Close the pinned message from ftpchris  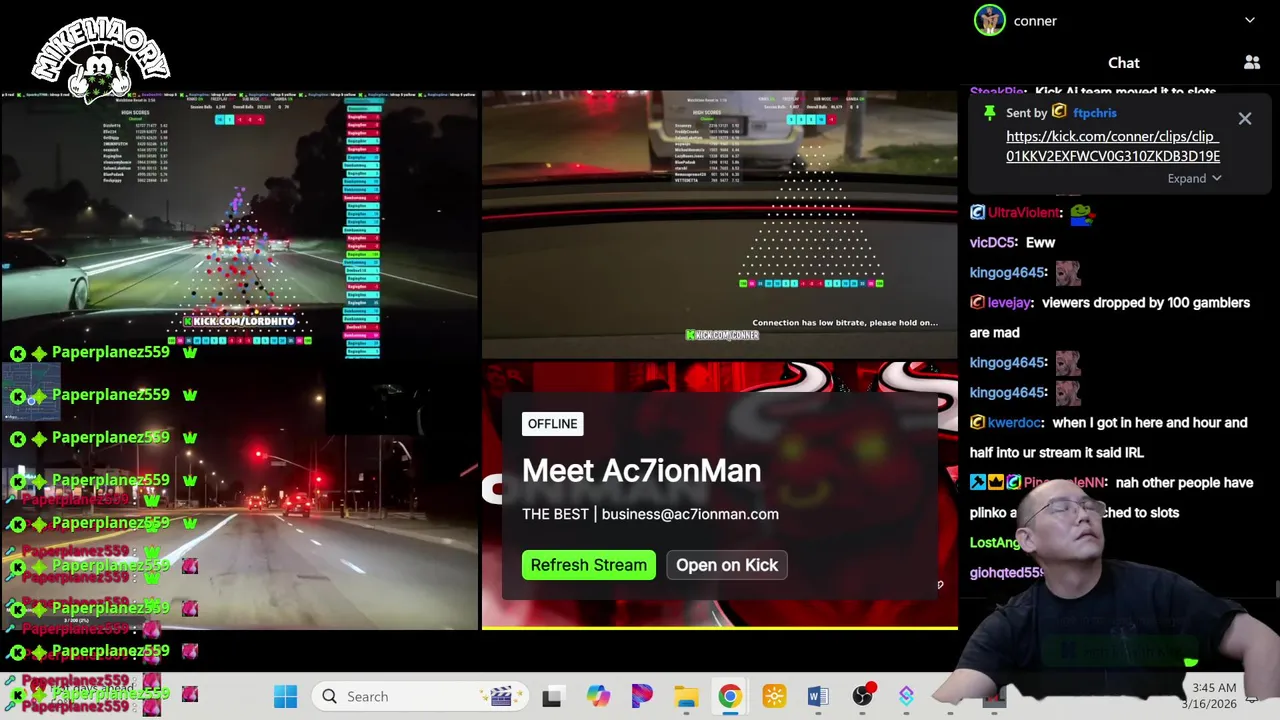[x=1244, y=119]
